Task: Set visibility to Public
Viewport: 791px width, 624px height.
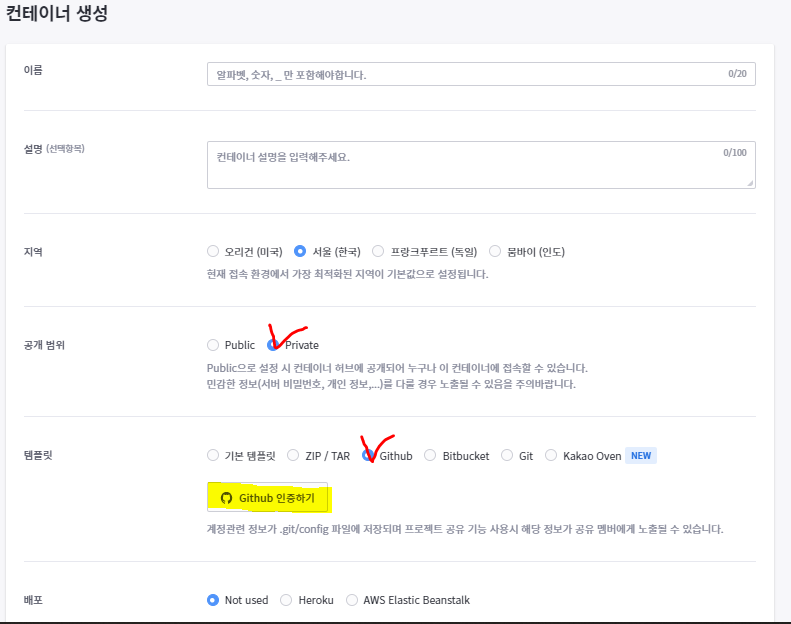Action: click(x=213, y=345)
